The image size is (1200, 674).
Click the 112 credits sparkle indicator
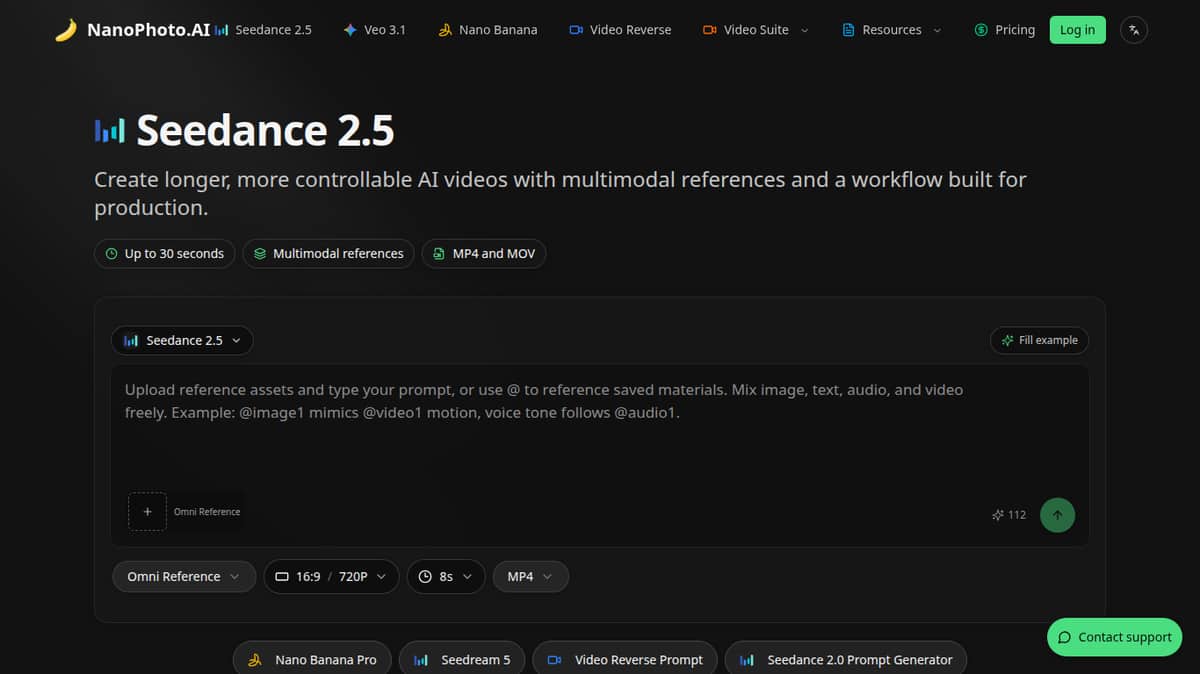coord(1008,515)
